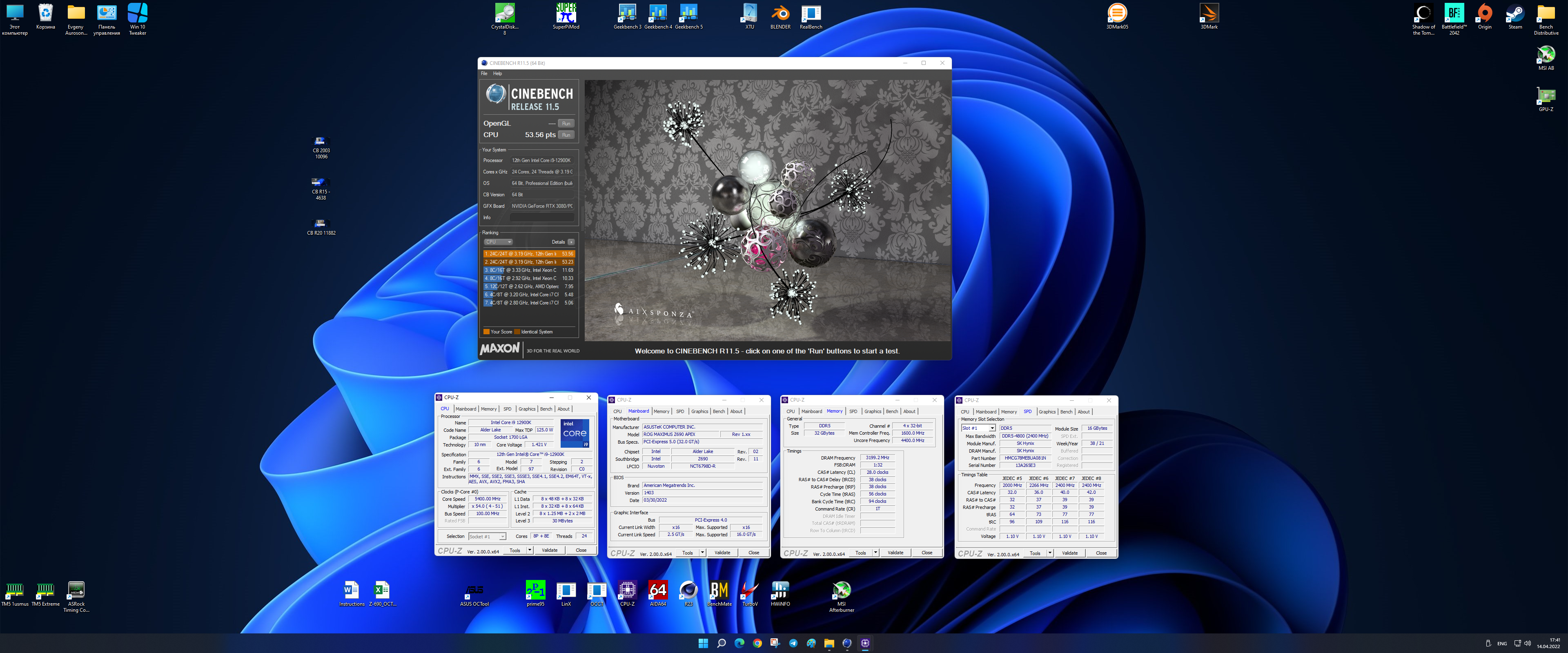Switch to About tab in Memory tab window
Image resolution: width=1568 pixels, height=653 pixels.
[909, 411]
